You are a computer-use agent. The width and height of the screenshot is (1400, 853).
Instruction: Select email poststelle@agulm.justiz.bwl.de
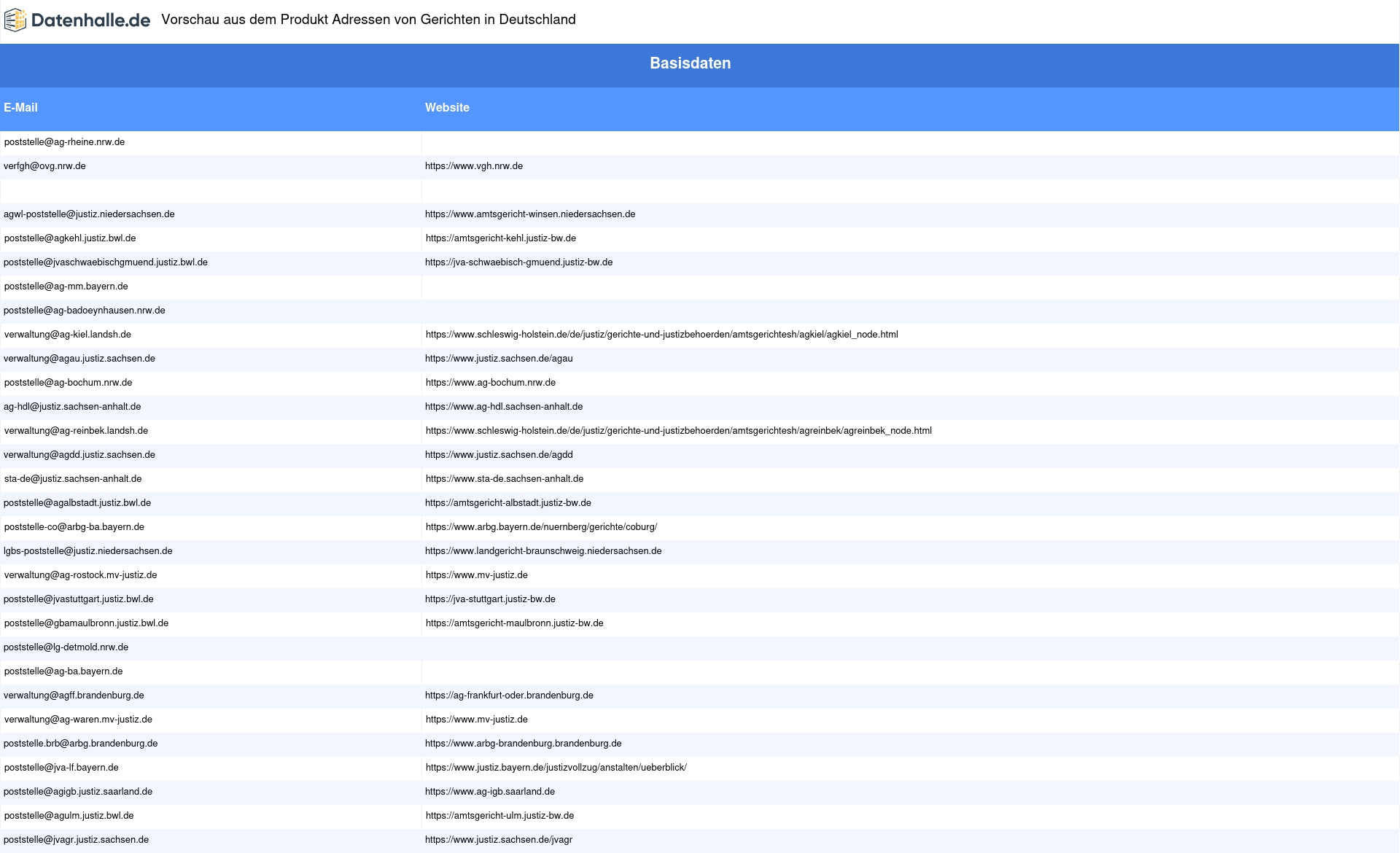click(69, 816)
